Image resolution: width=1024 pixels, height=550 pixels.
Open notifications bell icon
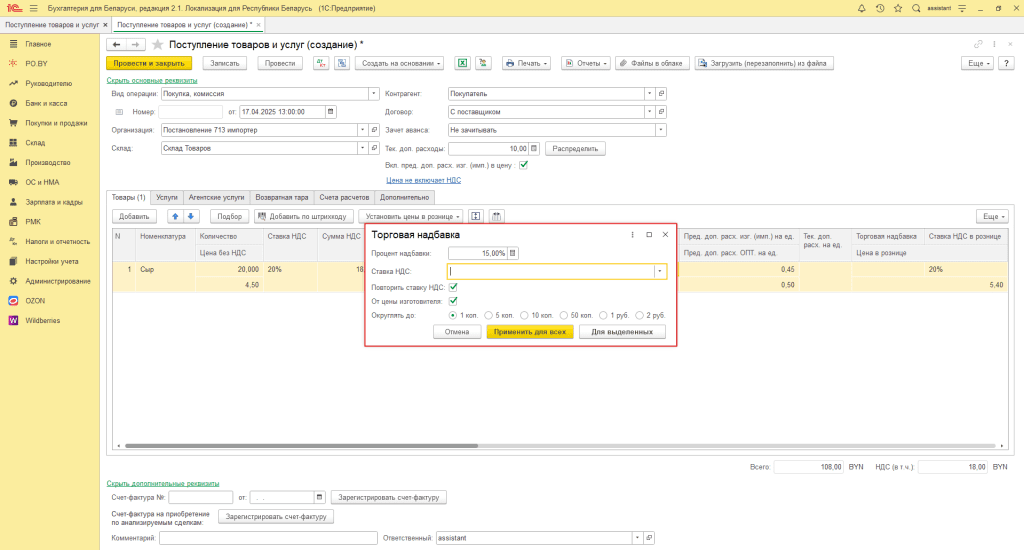tap(861, 8)
